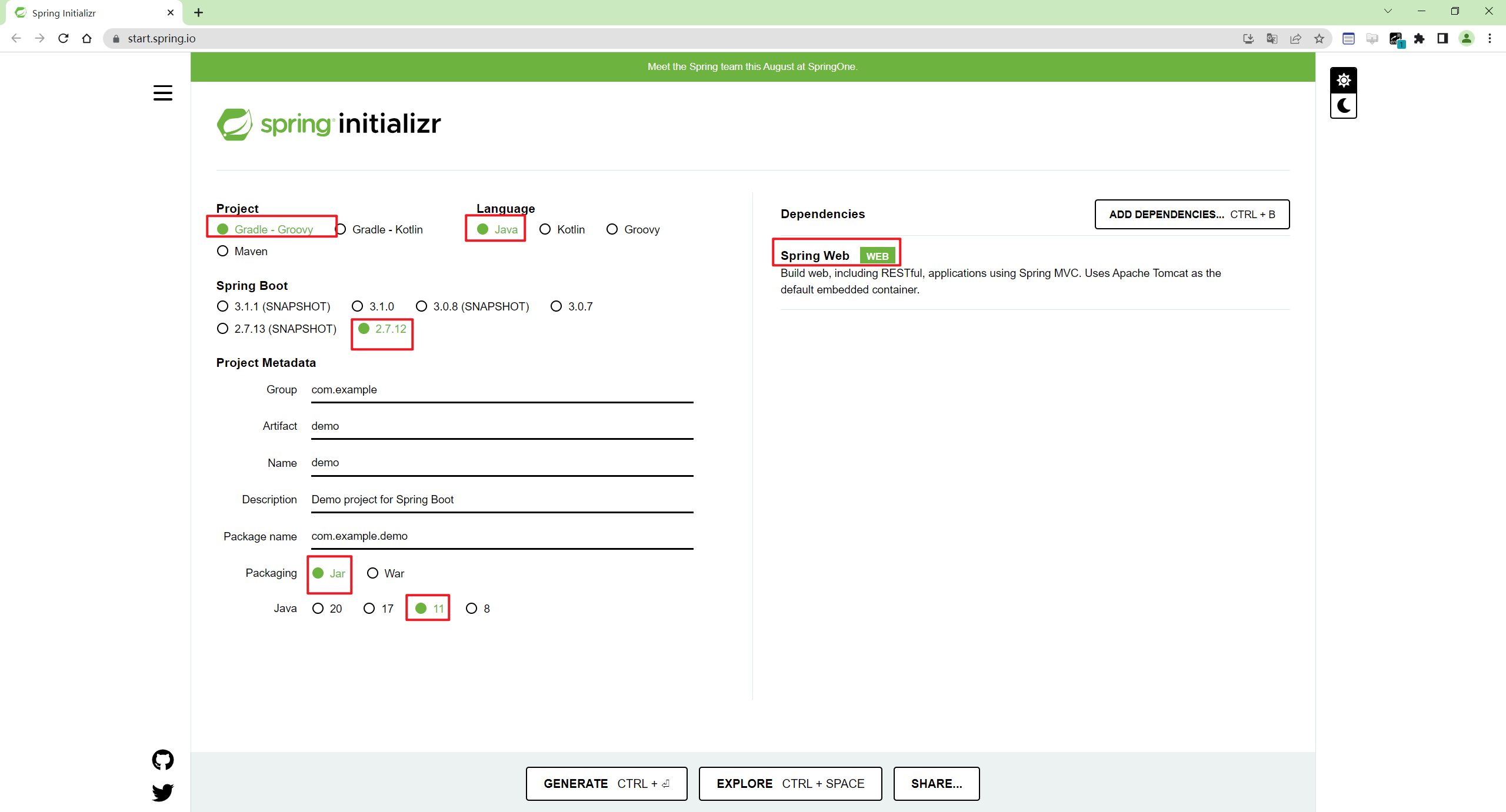Image resolution: width=1506 pixels, height=812 pixels.
Task: Click the SpringOne announcement banner
Action: (752, 66)
